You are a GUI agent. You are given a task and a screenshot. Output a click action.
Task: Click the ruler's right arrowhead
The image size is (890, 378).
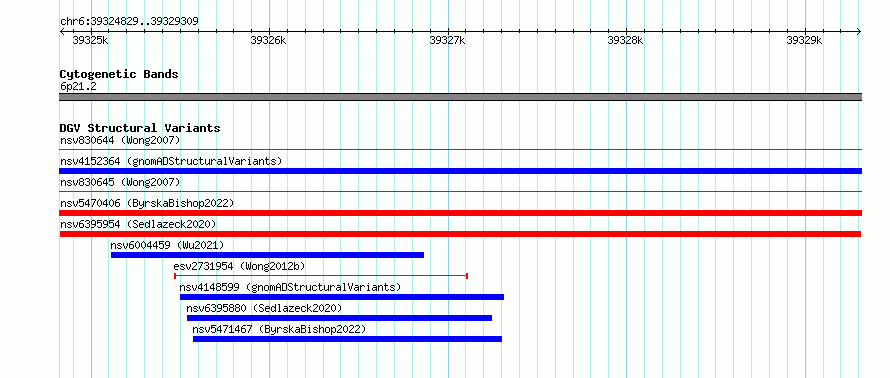(859, 32)
